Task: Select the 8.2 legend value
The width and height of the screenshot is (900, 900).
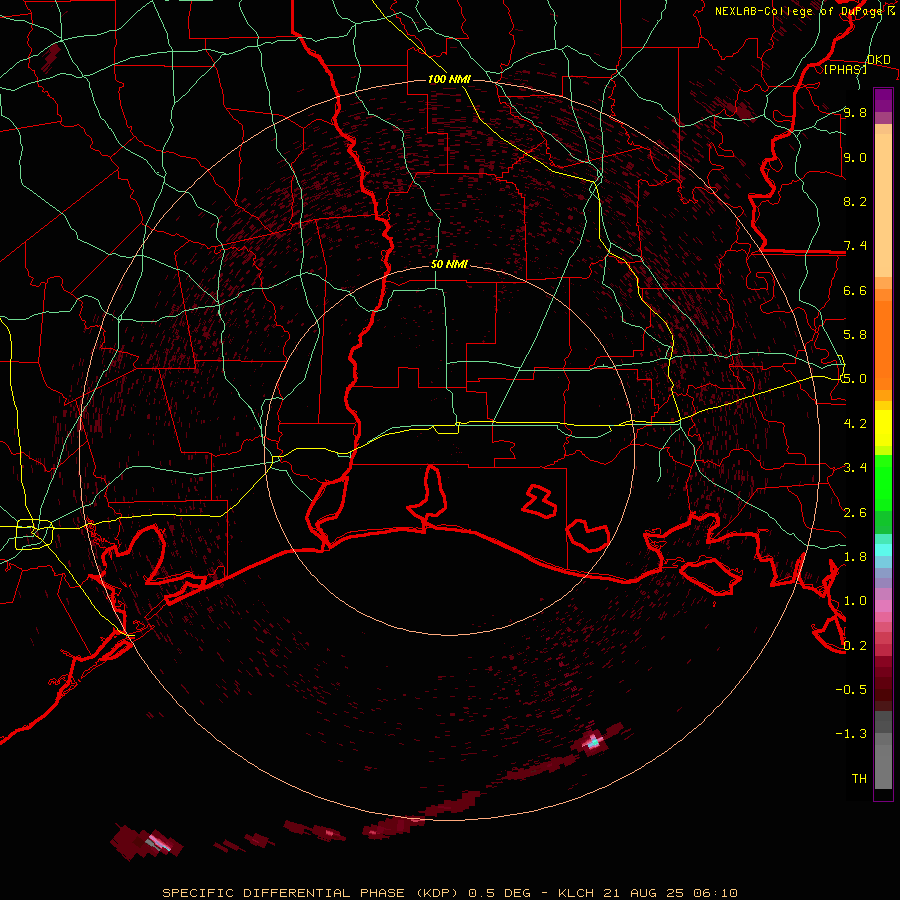Action: 855,201
